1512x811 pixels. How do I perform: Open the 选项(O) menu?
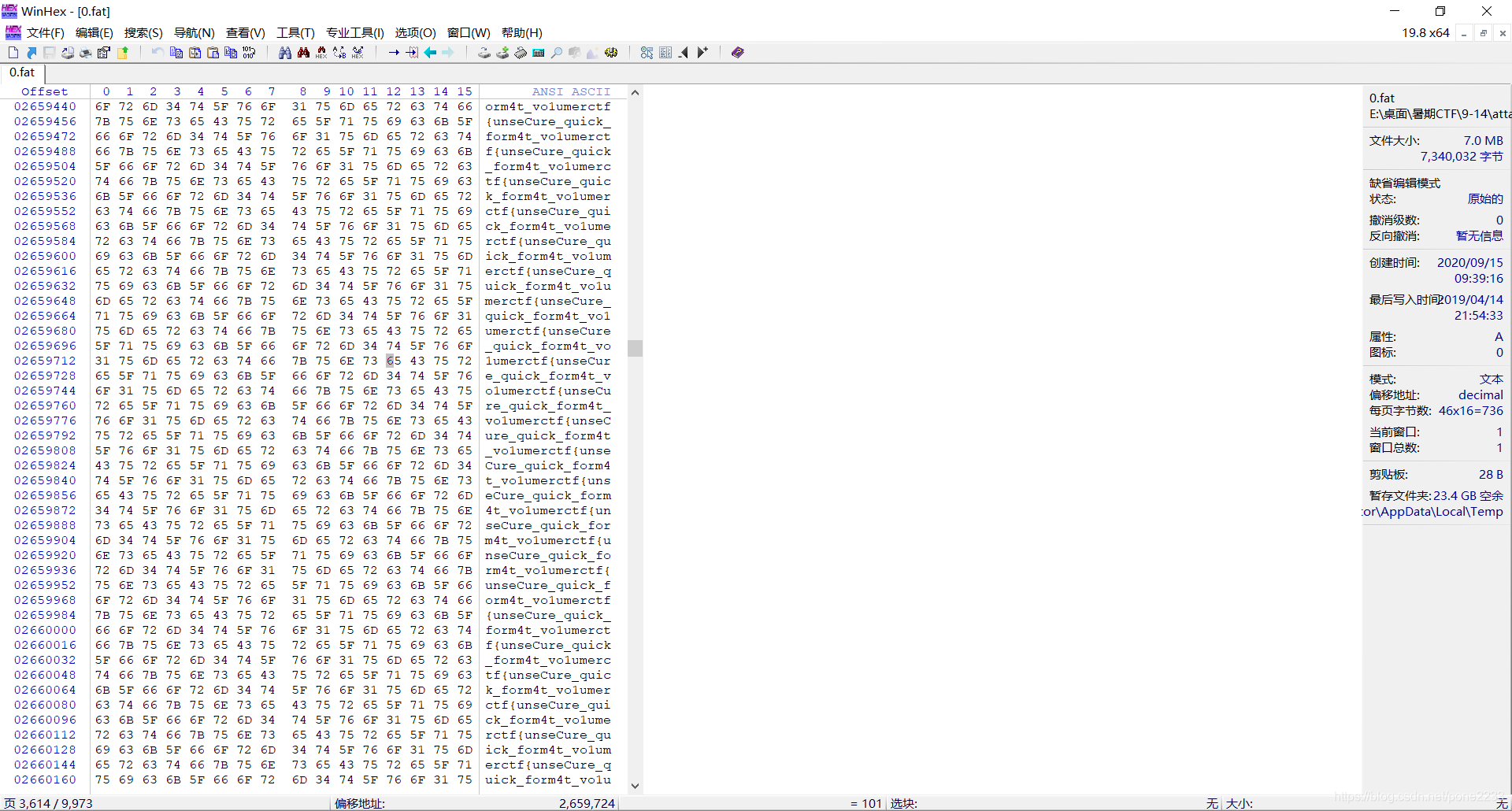point(415,33)
